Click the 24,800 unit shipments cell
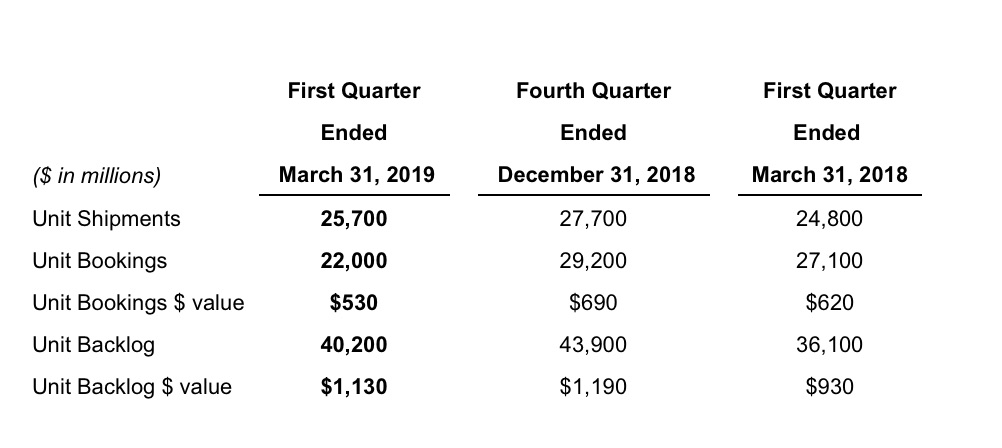The height and width of the screenshot is (448, 1002). pos(829,219)
